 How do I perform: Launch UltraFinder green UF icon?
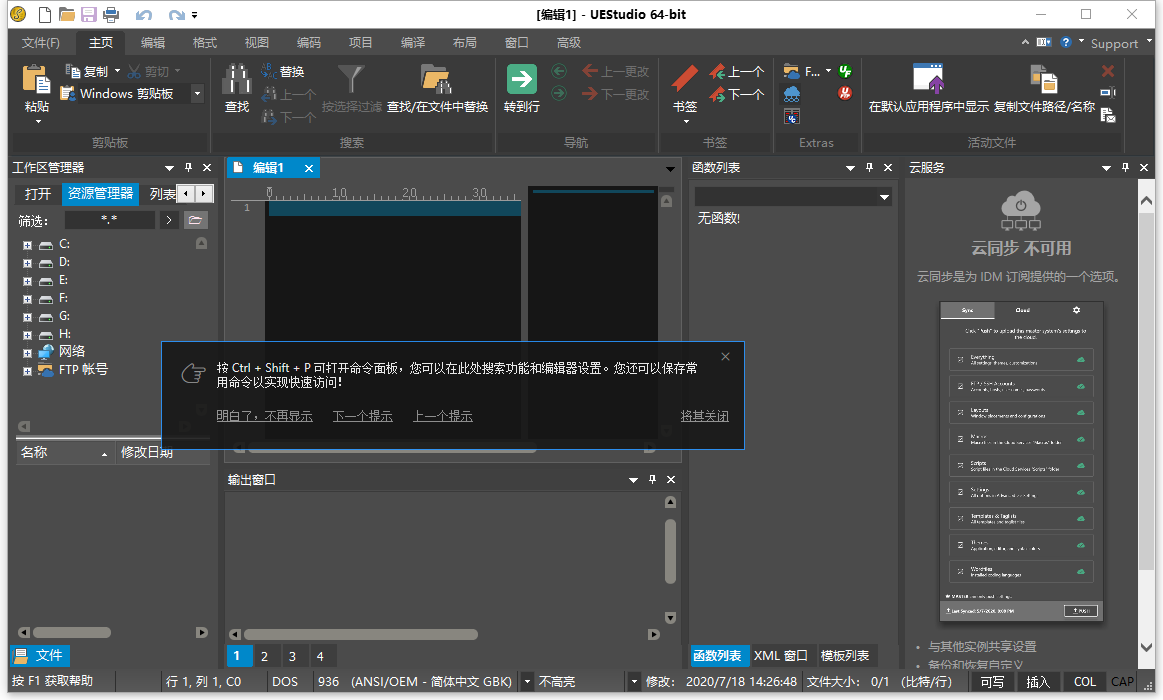point(845,71)
